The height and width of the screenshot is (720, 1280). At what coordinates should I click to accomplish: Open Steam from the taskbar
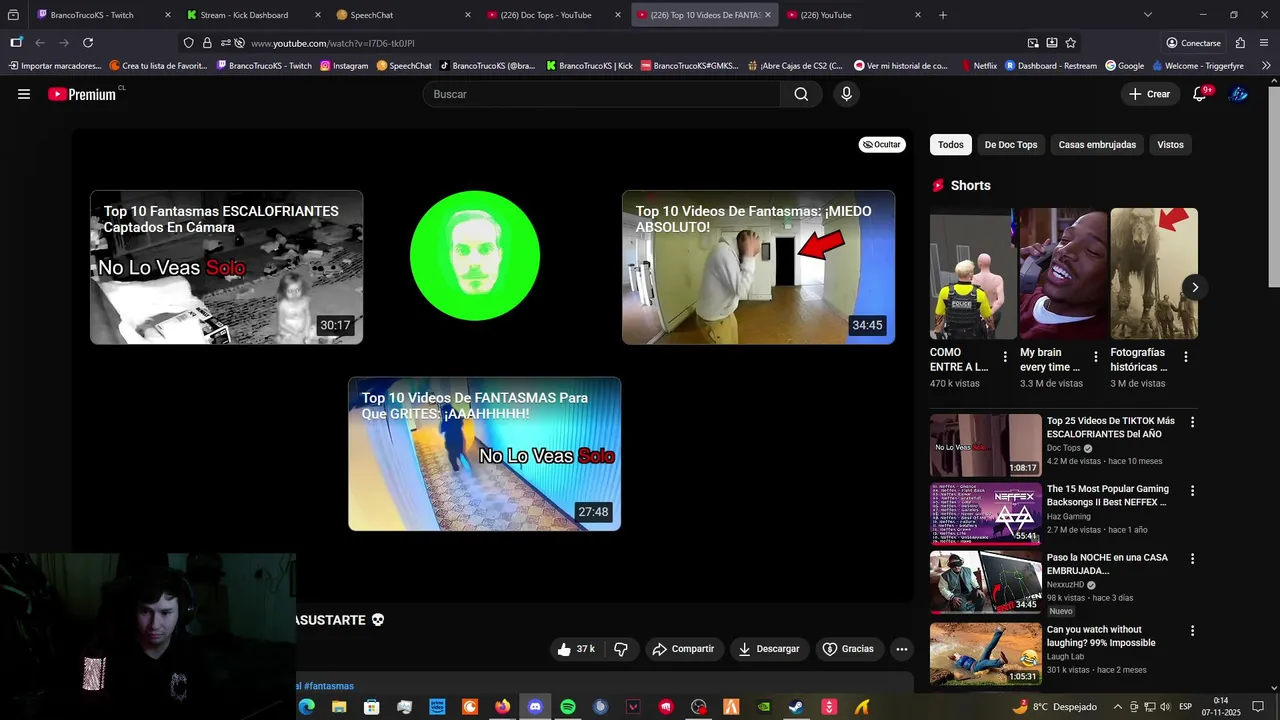point(796,707)
